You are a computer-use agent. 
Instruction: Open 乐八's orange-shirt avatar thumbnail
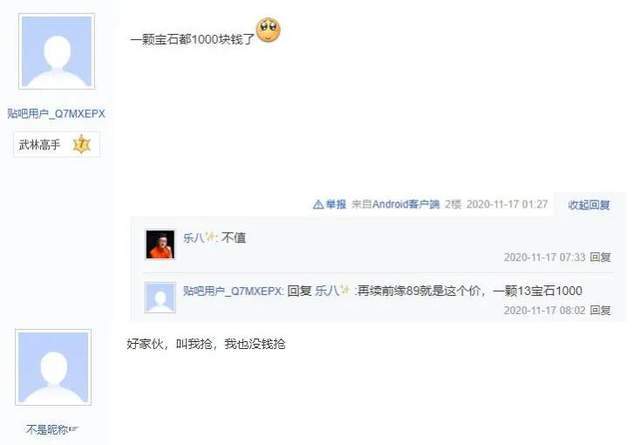point(160,244)
